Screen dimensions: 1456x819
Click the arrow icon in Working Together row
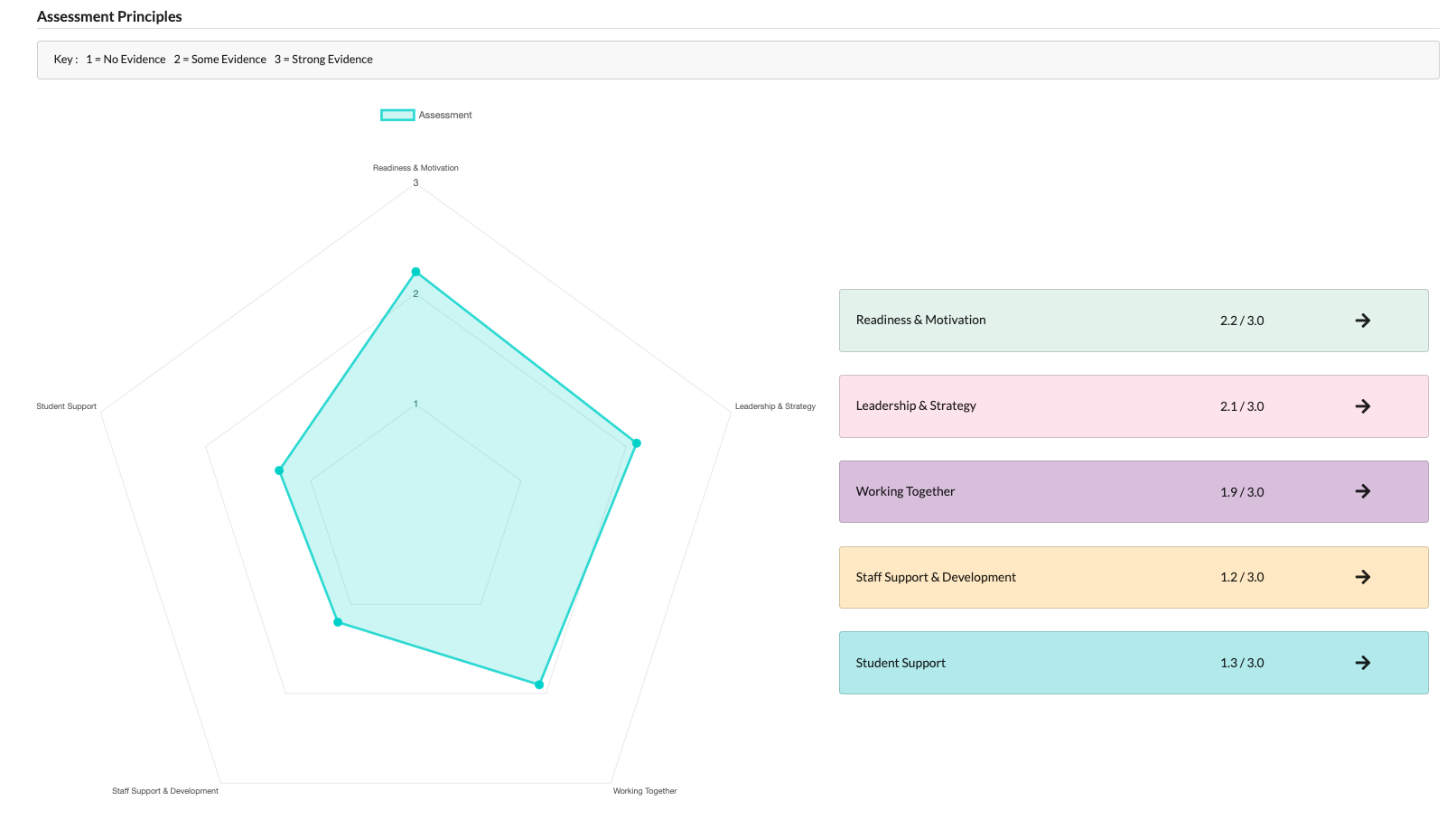click(1362, 491)
